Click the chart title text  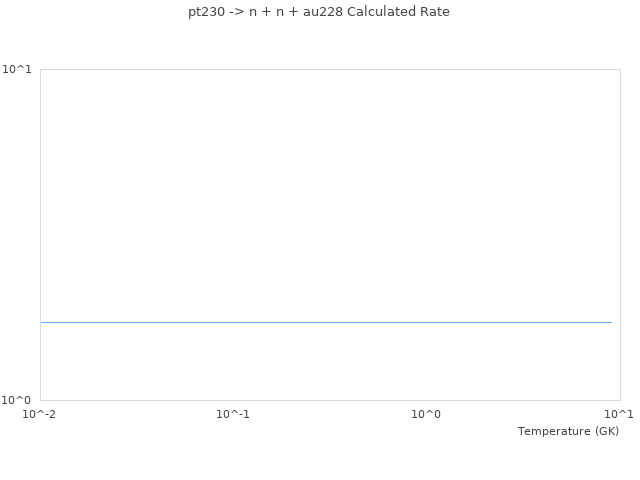pyautogui.click(x=319, y=12)
